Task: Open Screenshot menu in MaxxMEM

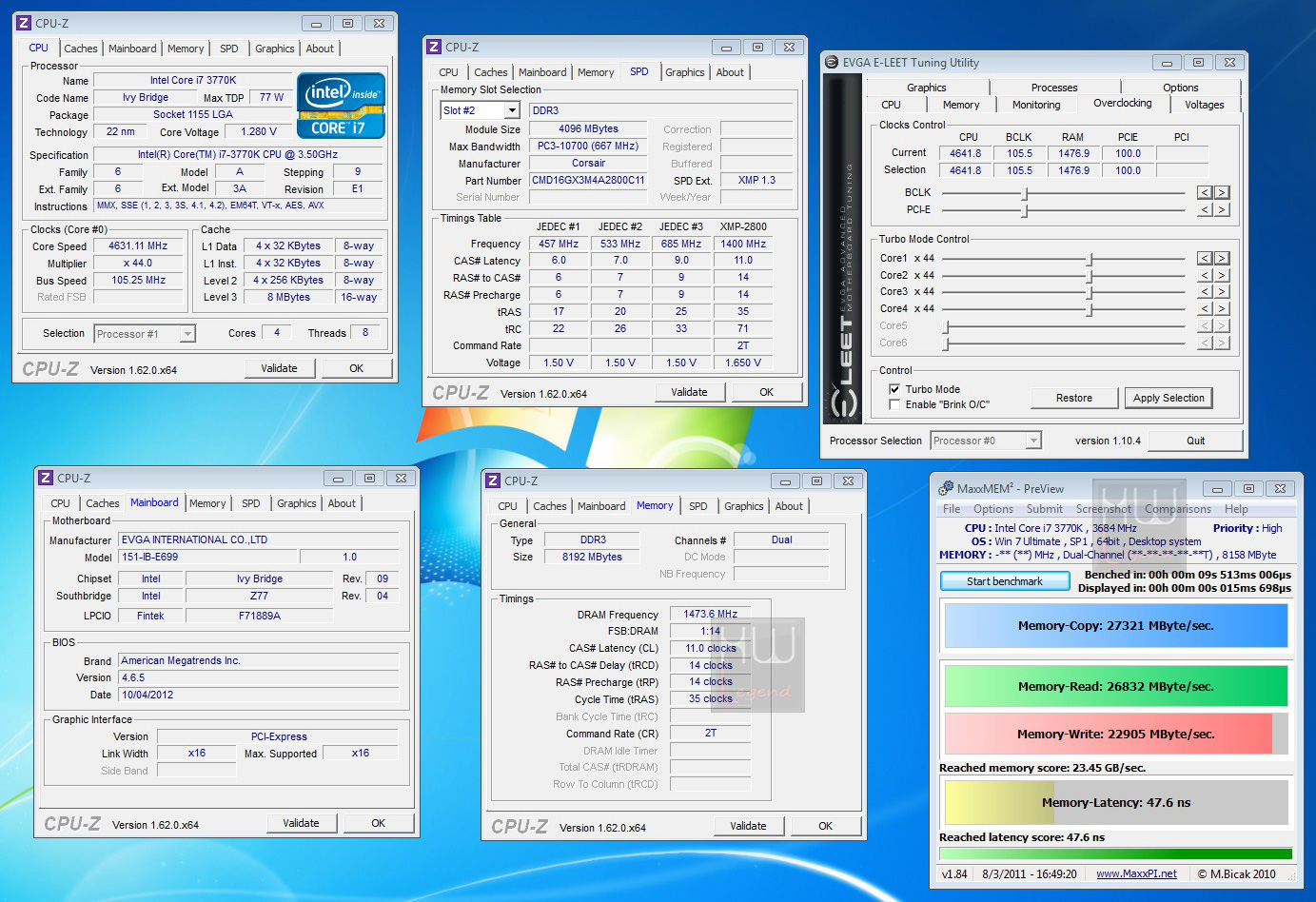Action: 1104,509
